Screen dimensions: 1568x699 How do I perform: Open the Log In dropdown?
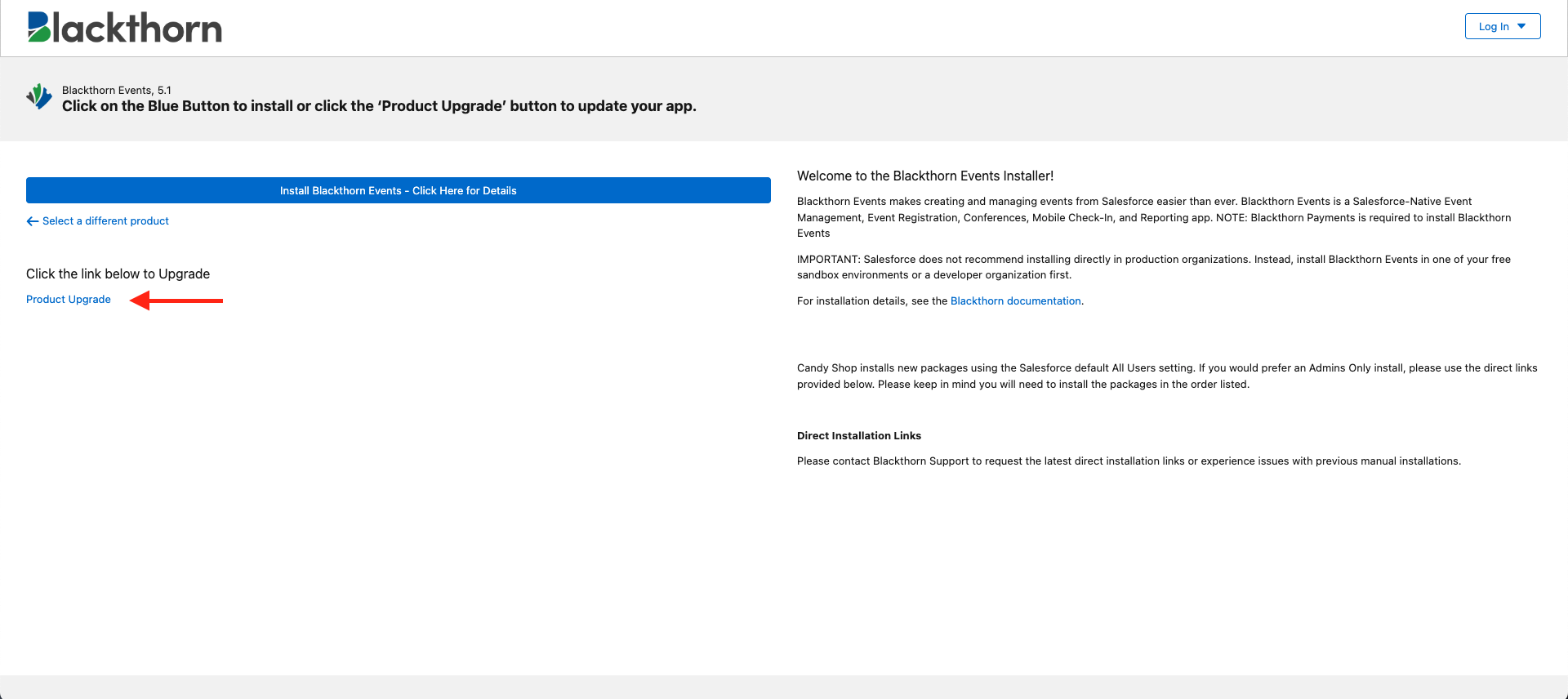coord(1502,26)
